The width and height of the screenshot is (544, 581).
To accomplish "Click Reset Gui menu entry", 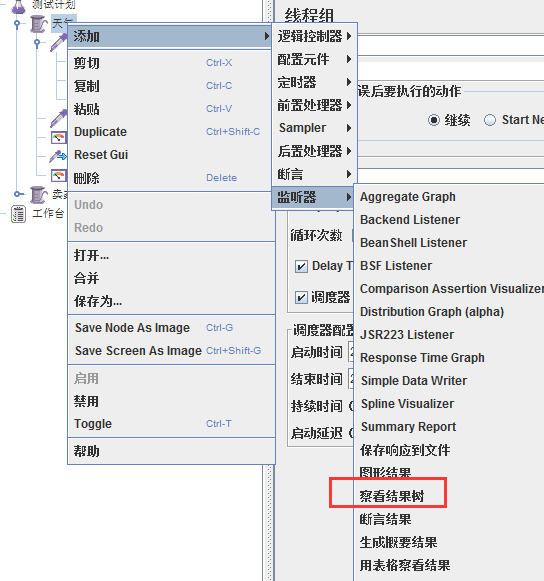I will coord(171,155).
